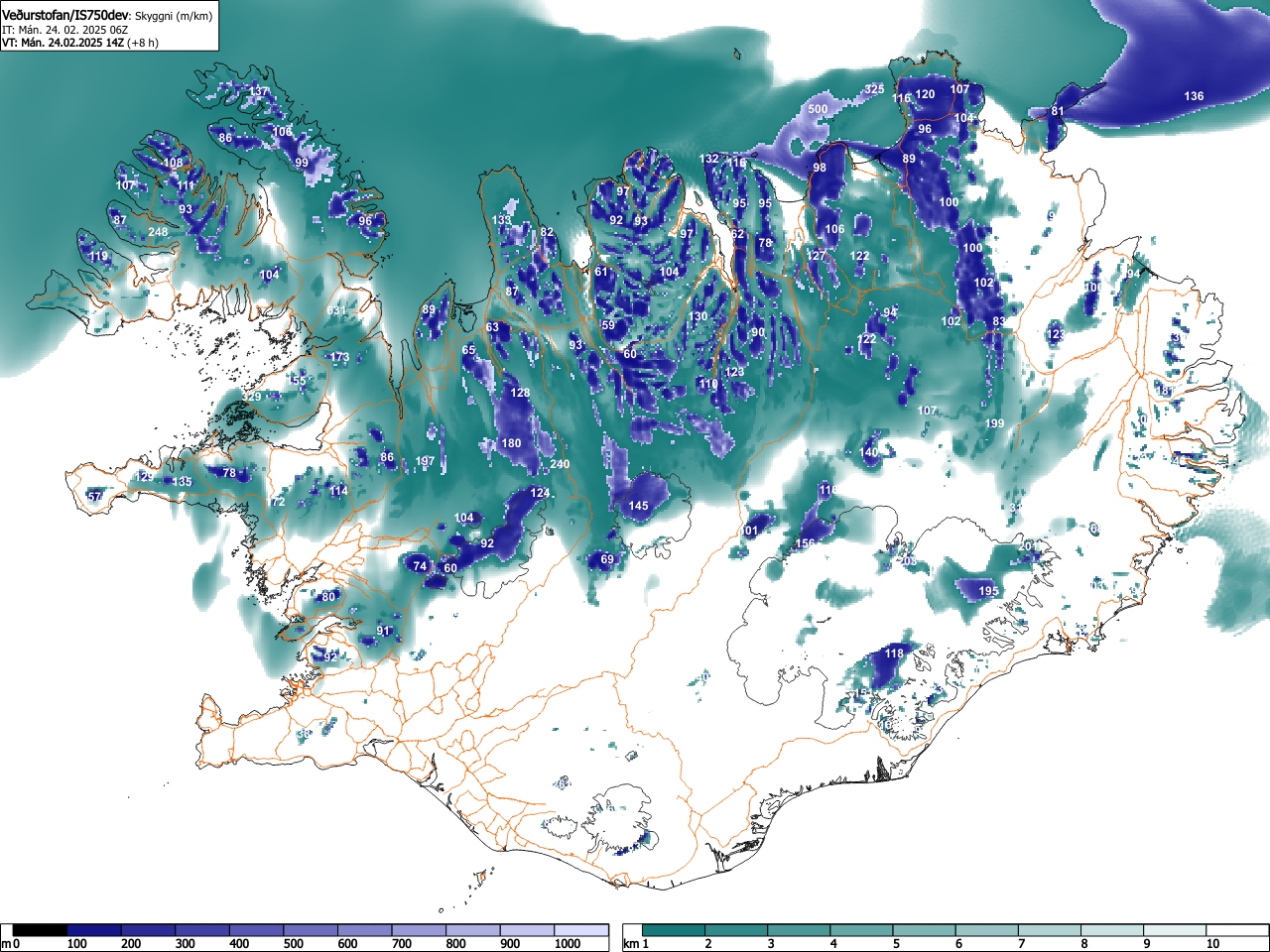Click the 91 visibility value label
1270x952 pixels.
(x=383, y=631)
